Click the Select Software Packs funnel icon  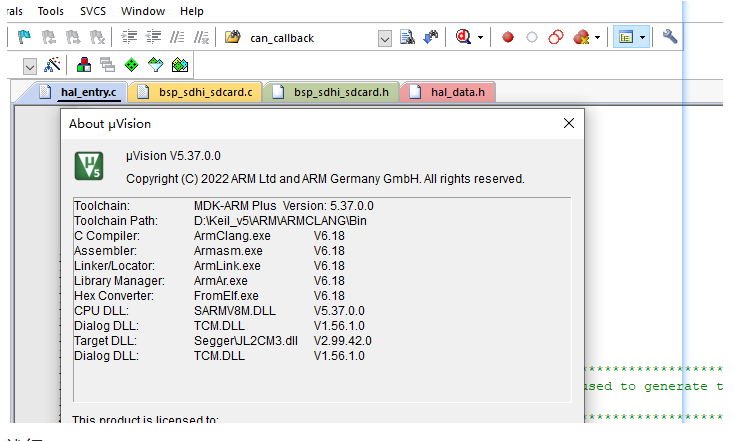155,65
